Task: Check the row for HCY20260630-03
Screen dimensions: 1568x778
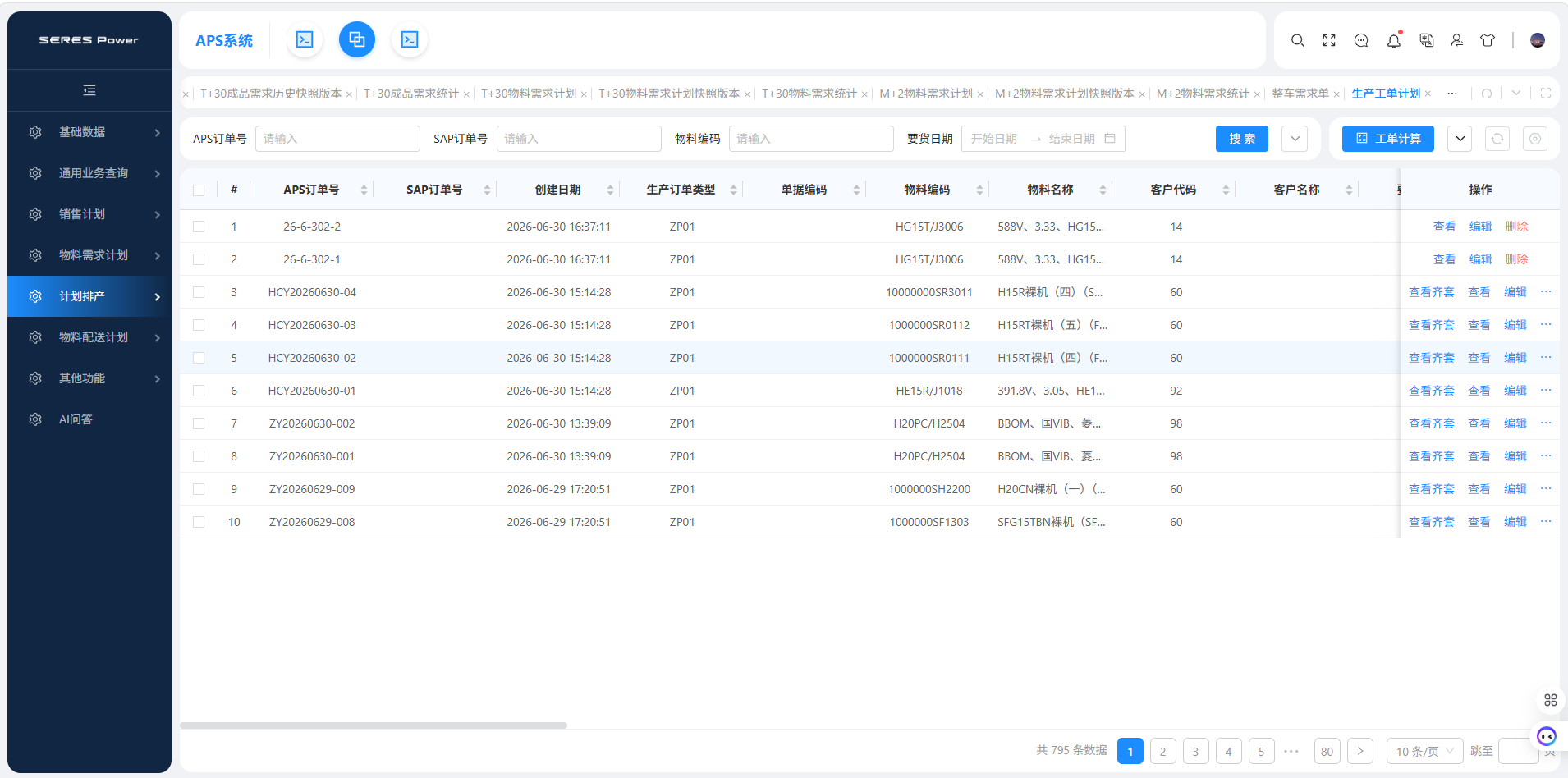Action: coord(199,325)
